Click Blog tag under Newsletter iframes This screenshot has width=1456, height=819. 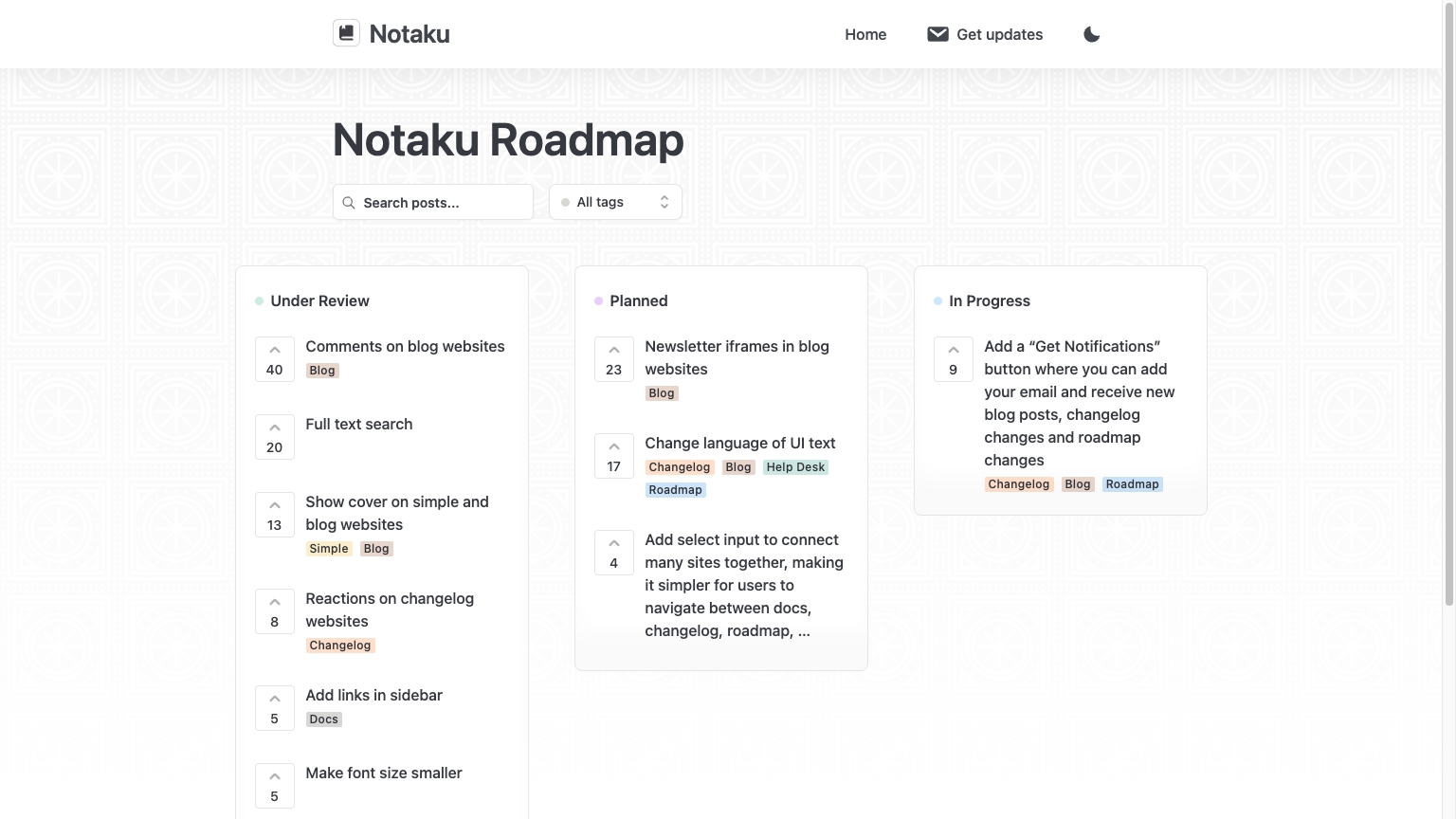(662, 393)
